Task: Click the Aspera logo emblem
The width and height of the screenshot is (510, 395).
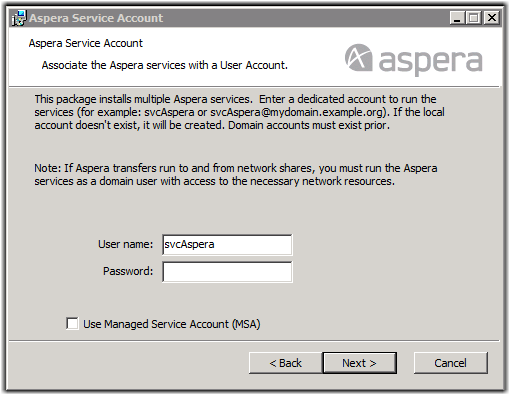Action: (x=358, y=58)
